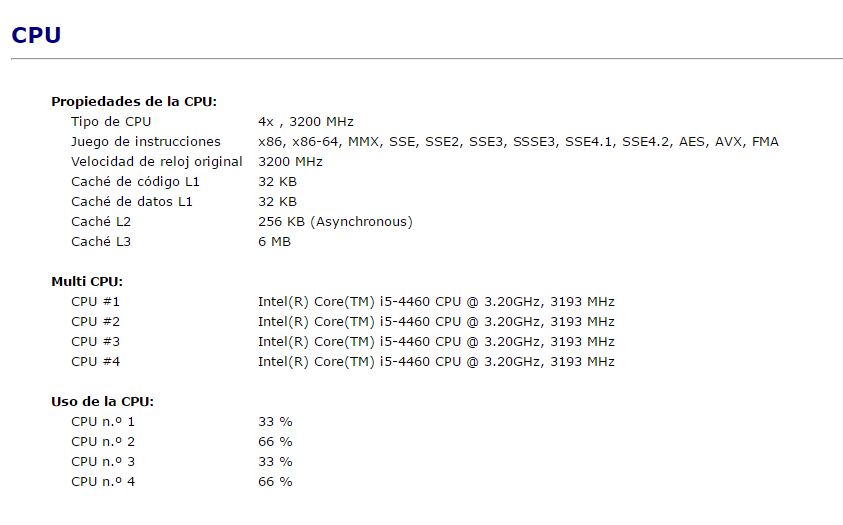The image size is (843, 525).
Task: Click the Uso de la CPU section header
Action: pyautogui.click(x=102, y=402)
